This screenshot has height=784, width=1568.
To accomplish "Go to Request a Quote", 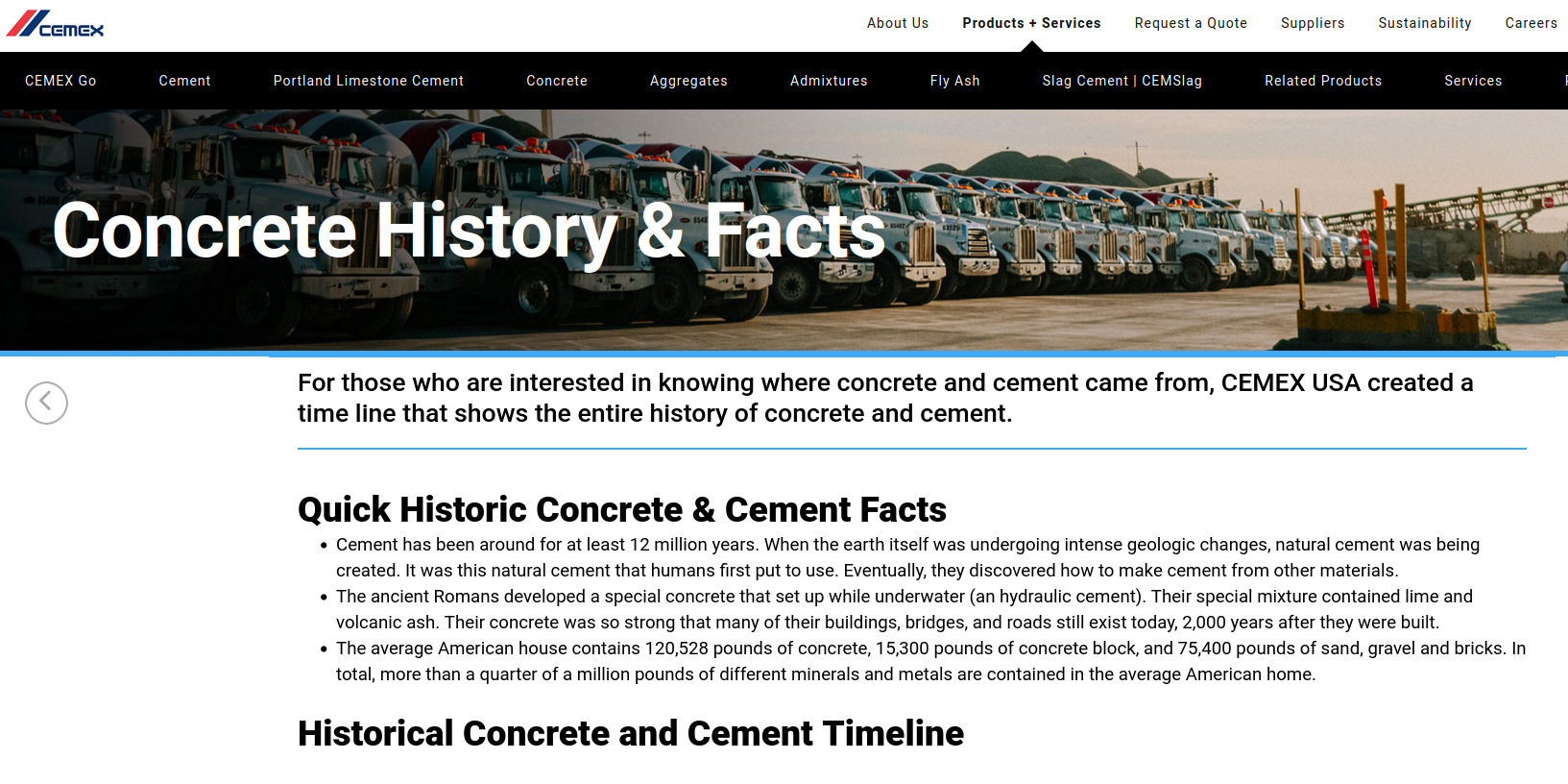I will 1191,23.
